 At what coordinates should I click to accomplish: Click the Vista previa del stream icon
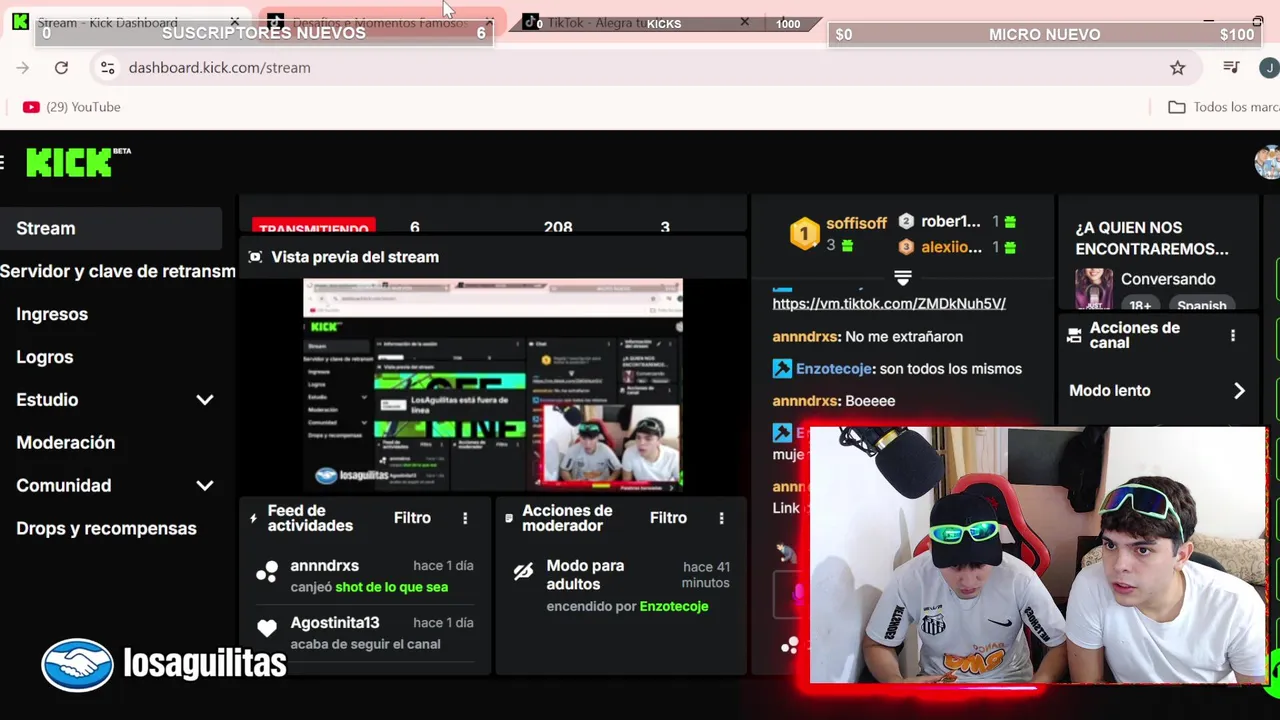point(255,257)
